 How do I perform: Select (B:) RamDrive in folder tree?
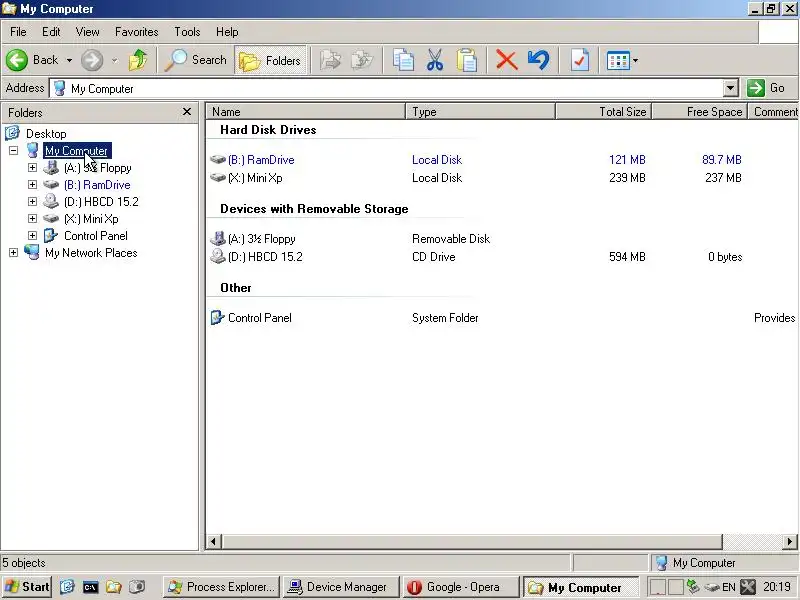[97, 185]
